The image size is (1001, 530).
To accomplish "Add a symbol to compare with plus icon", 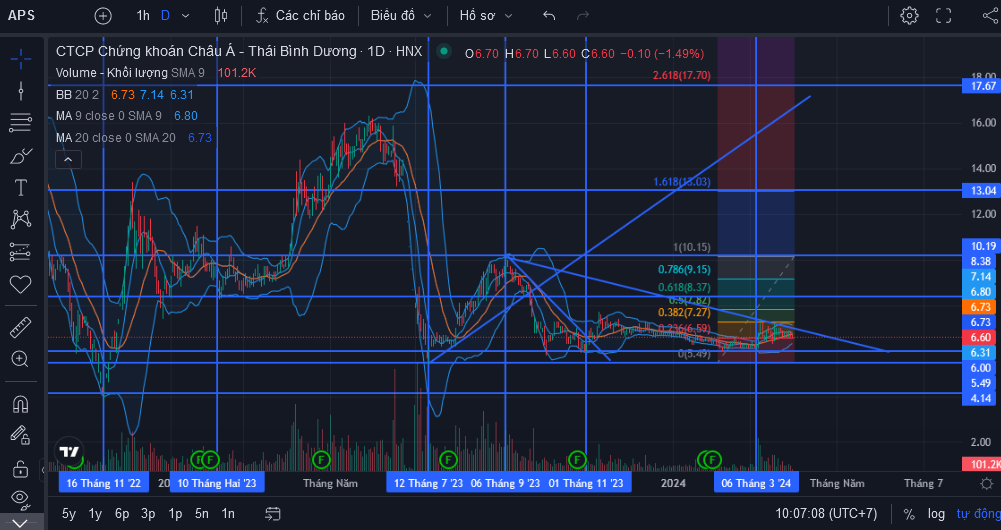I will [x=103, y=16].
